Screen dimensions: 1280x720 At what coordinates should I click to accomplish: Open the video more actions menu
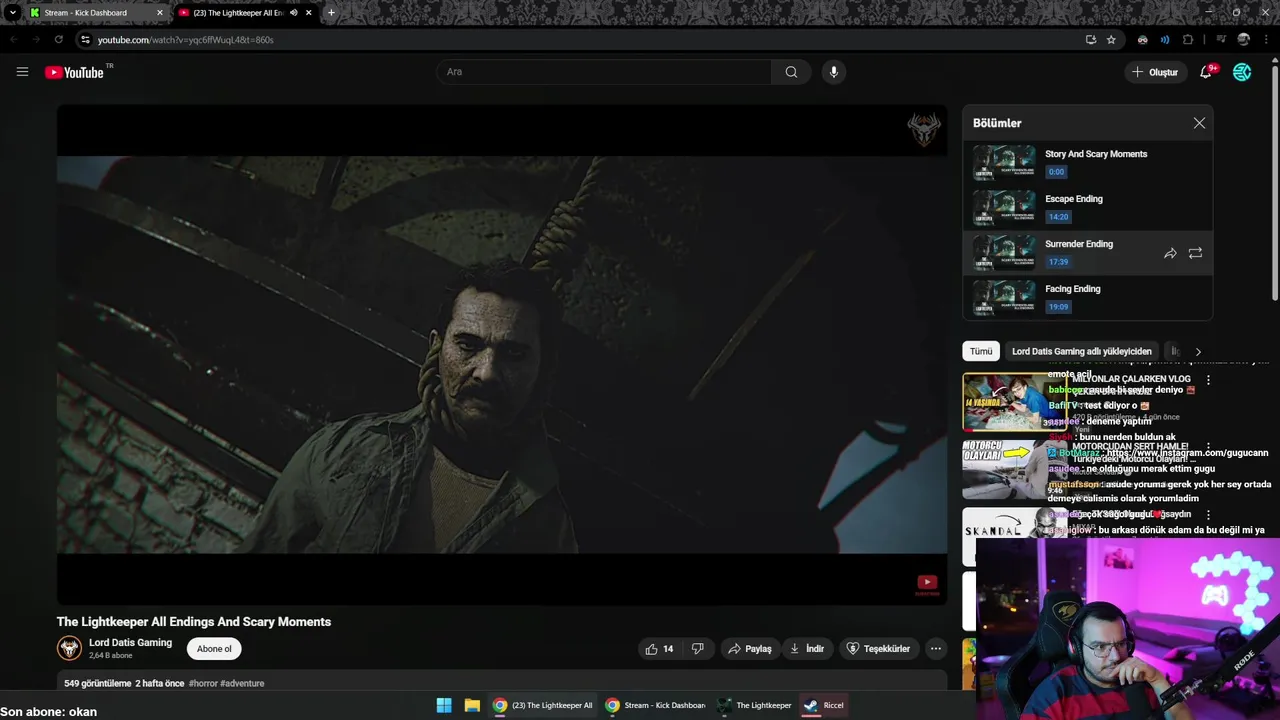[936, 649]
